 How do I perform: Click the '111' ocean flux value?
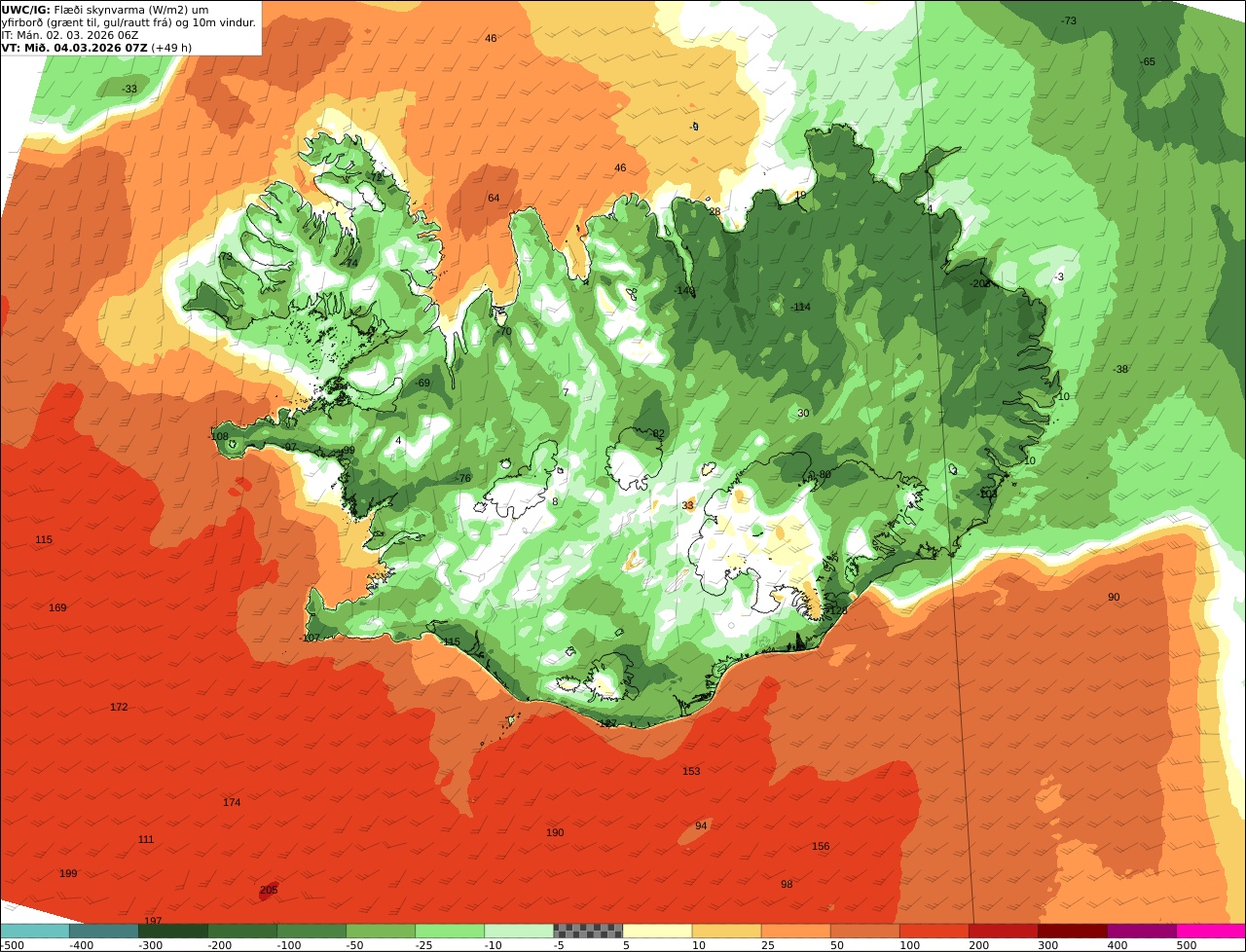[x=146, y=840]
